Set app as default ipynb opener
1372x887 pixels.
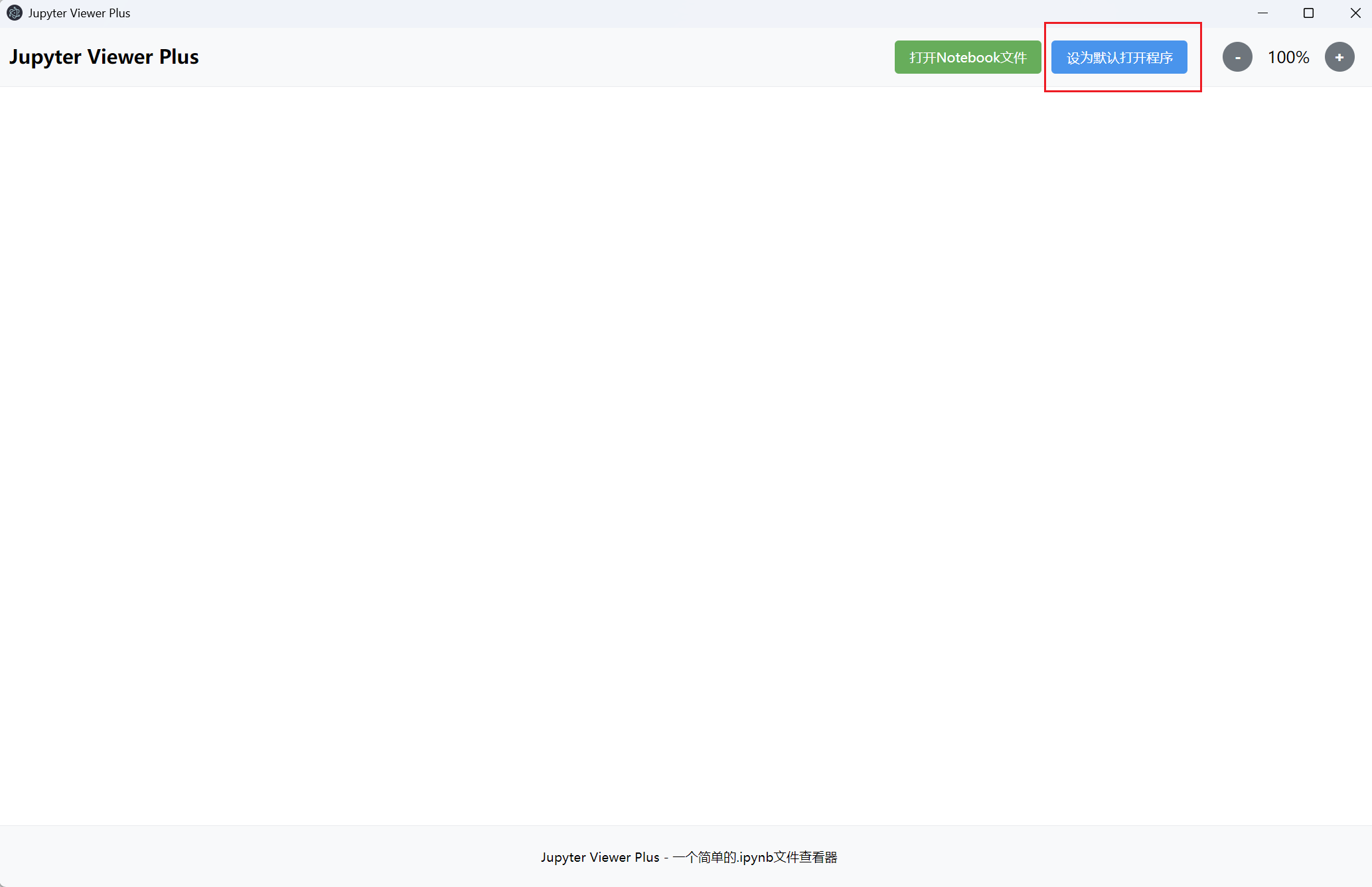(1119, 57)
